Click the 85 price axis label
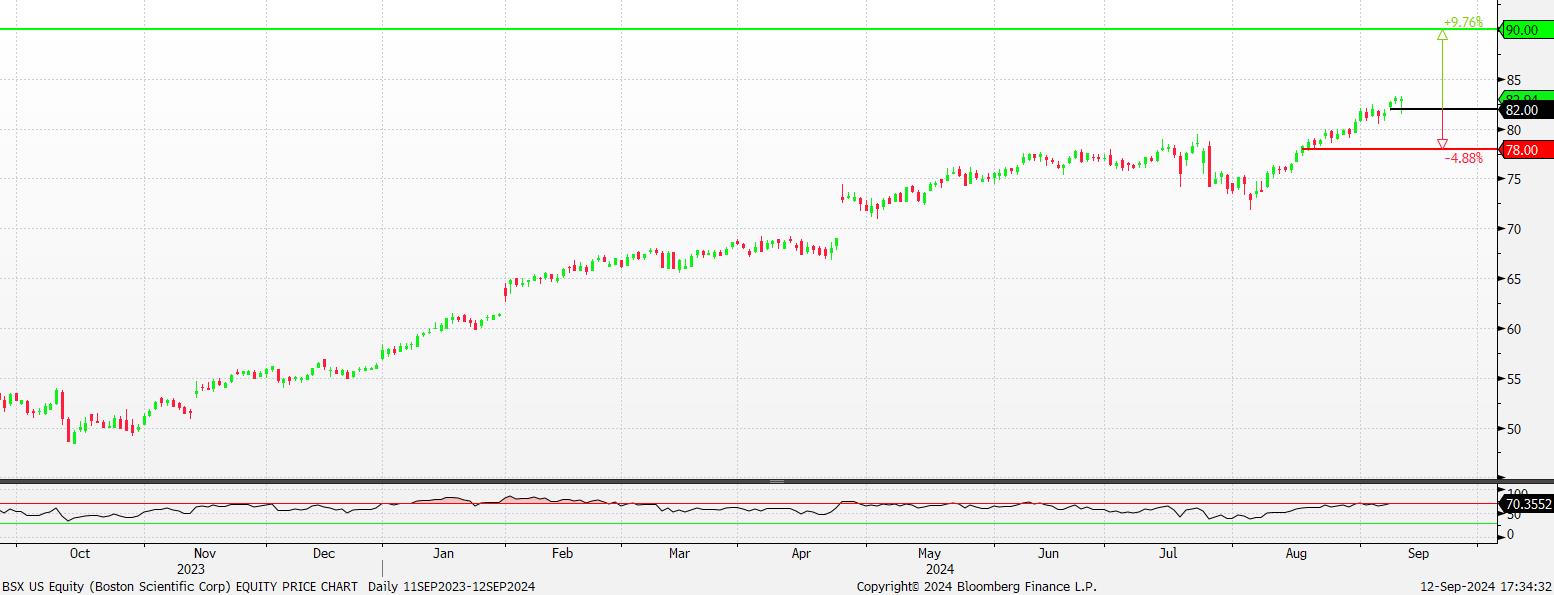The height and width of the screenshot is (595, 1554). [1514, 80]
